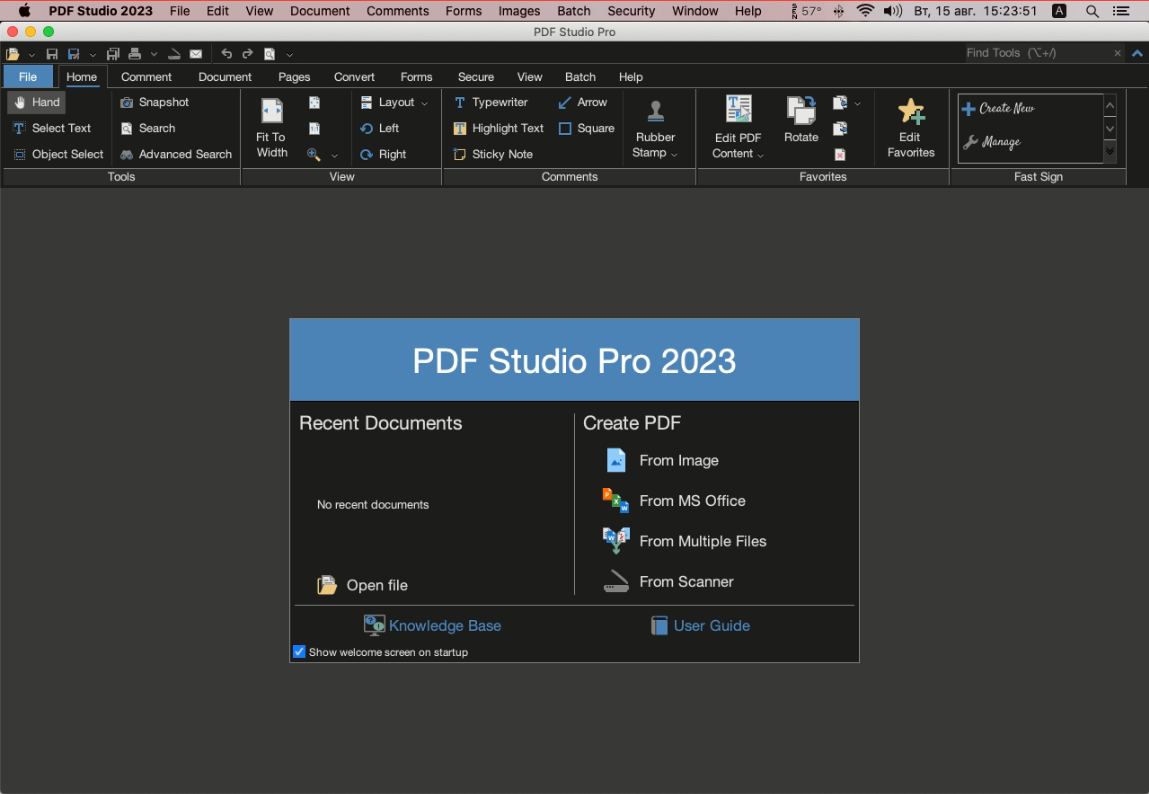1149x794 pixels.
Task: Click the undo arrow in quick toolbar
Action: [226, 53]
